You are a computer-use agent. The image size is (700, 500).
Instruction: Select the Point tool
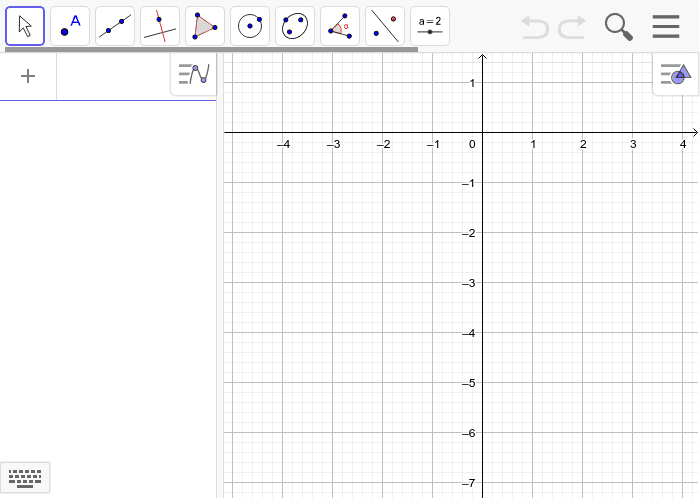(70, 26)
